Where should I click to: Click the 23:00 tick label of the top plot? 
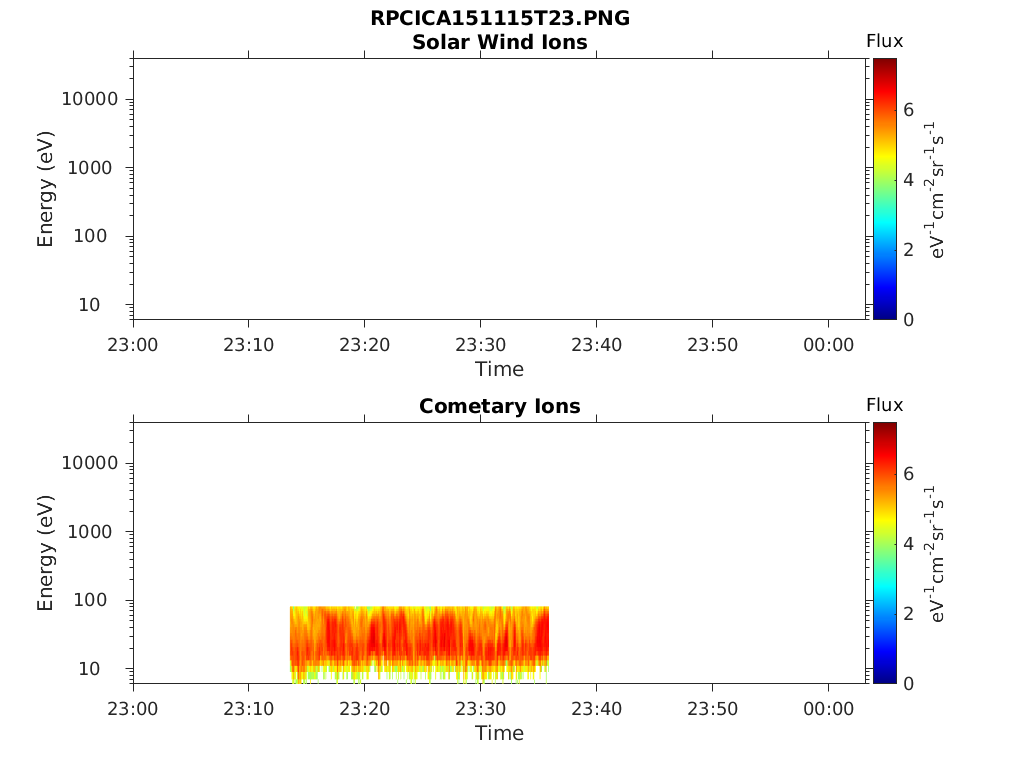(133, 345)
